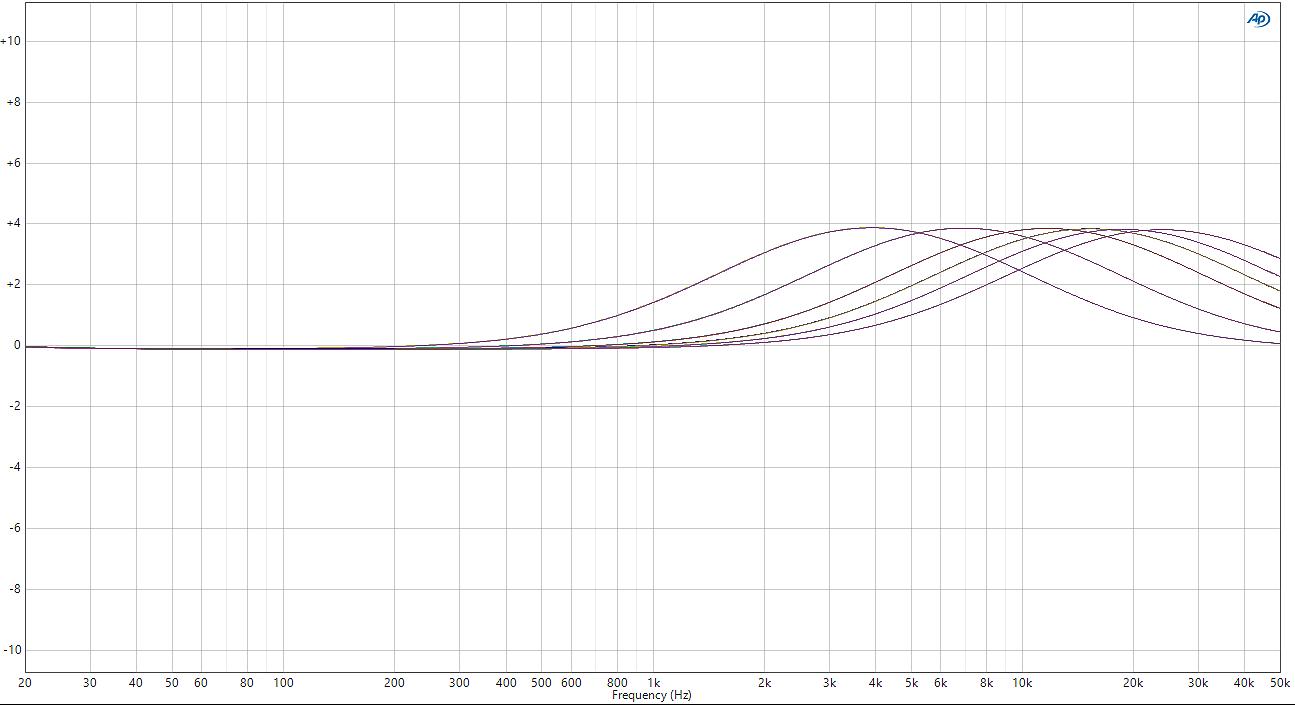Click the 60 Hz frequency label

coord(201,683)
